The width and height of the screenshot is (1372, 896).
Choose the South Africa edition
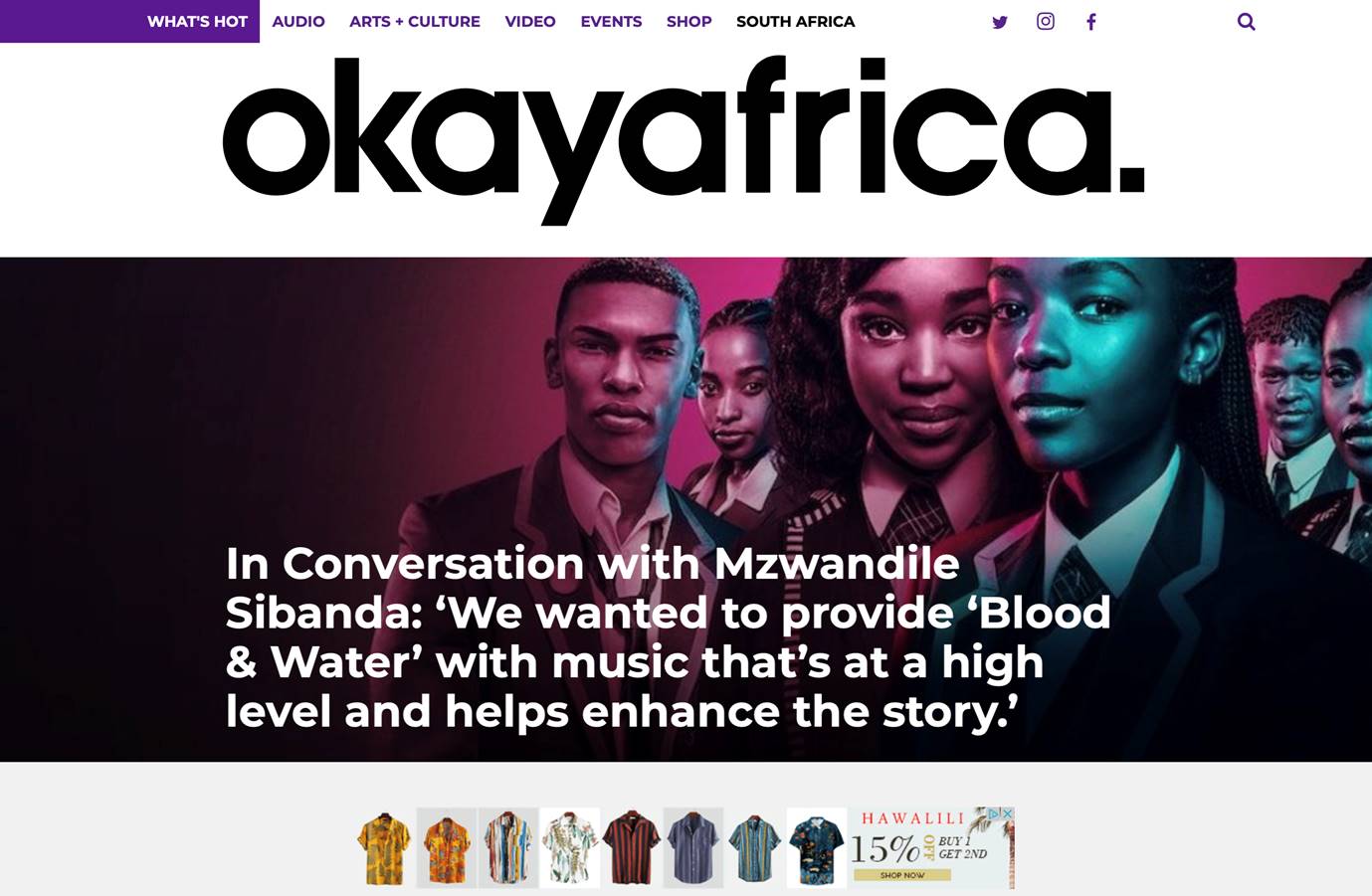click(796, 21)
